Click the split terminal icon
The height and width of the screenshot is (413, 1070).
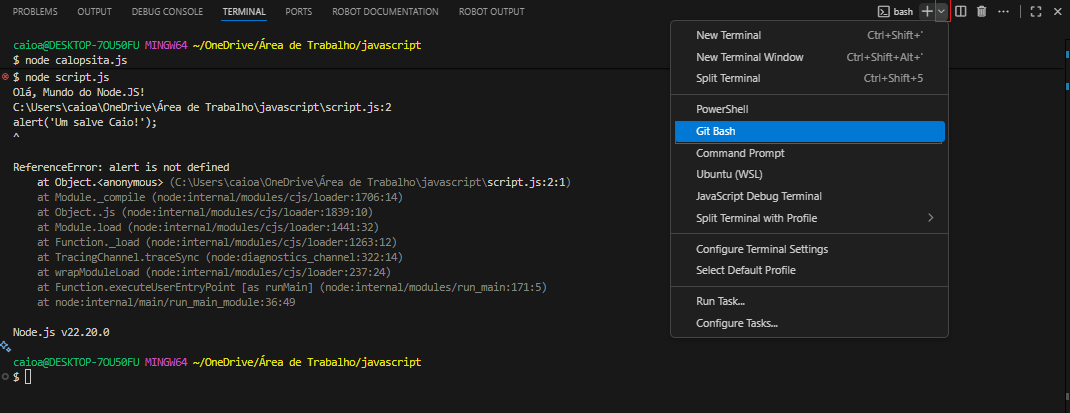(x=961, y=11)
